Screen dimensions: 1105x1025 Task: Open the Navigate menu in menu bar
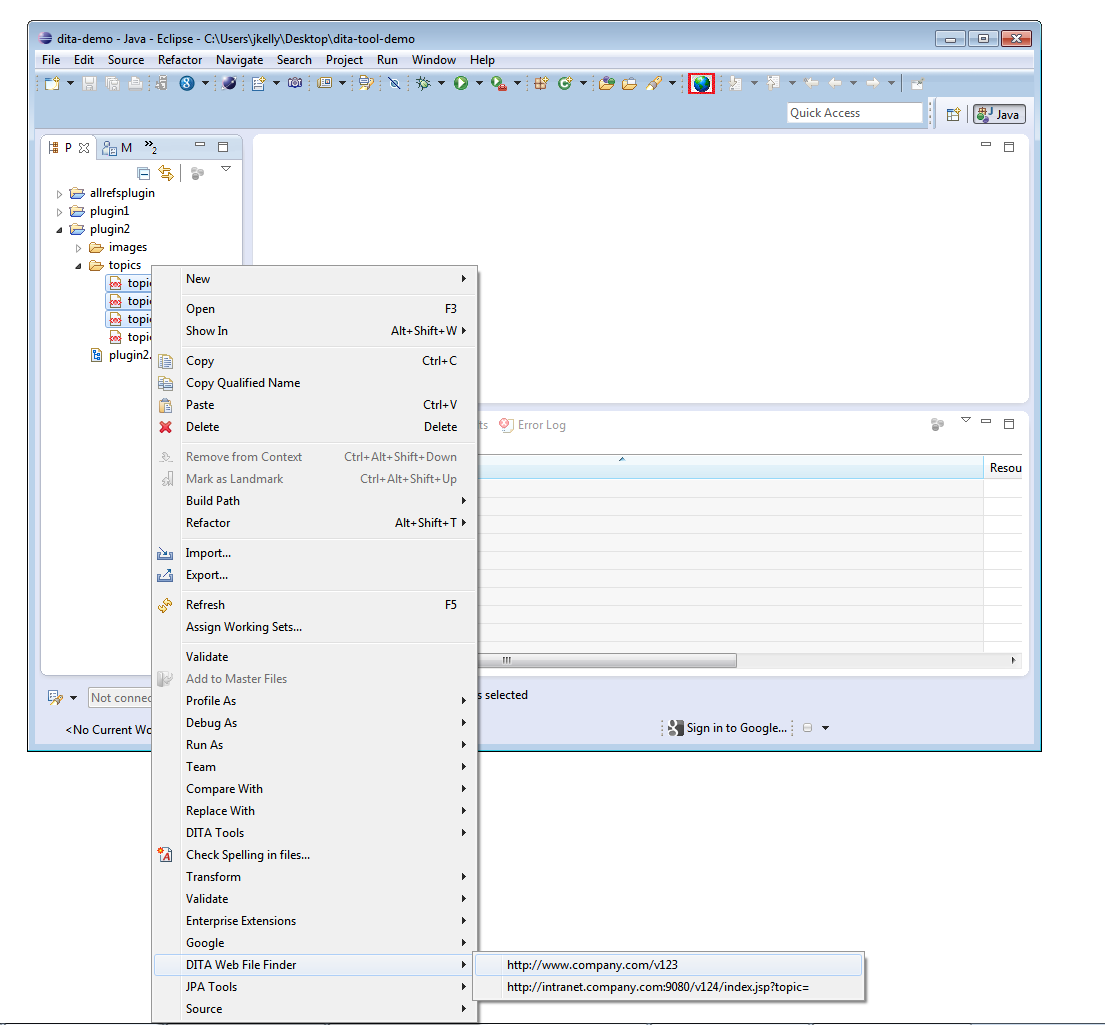pos(240,60)
